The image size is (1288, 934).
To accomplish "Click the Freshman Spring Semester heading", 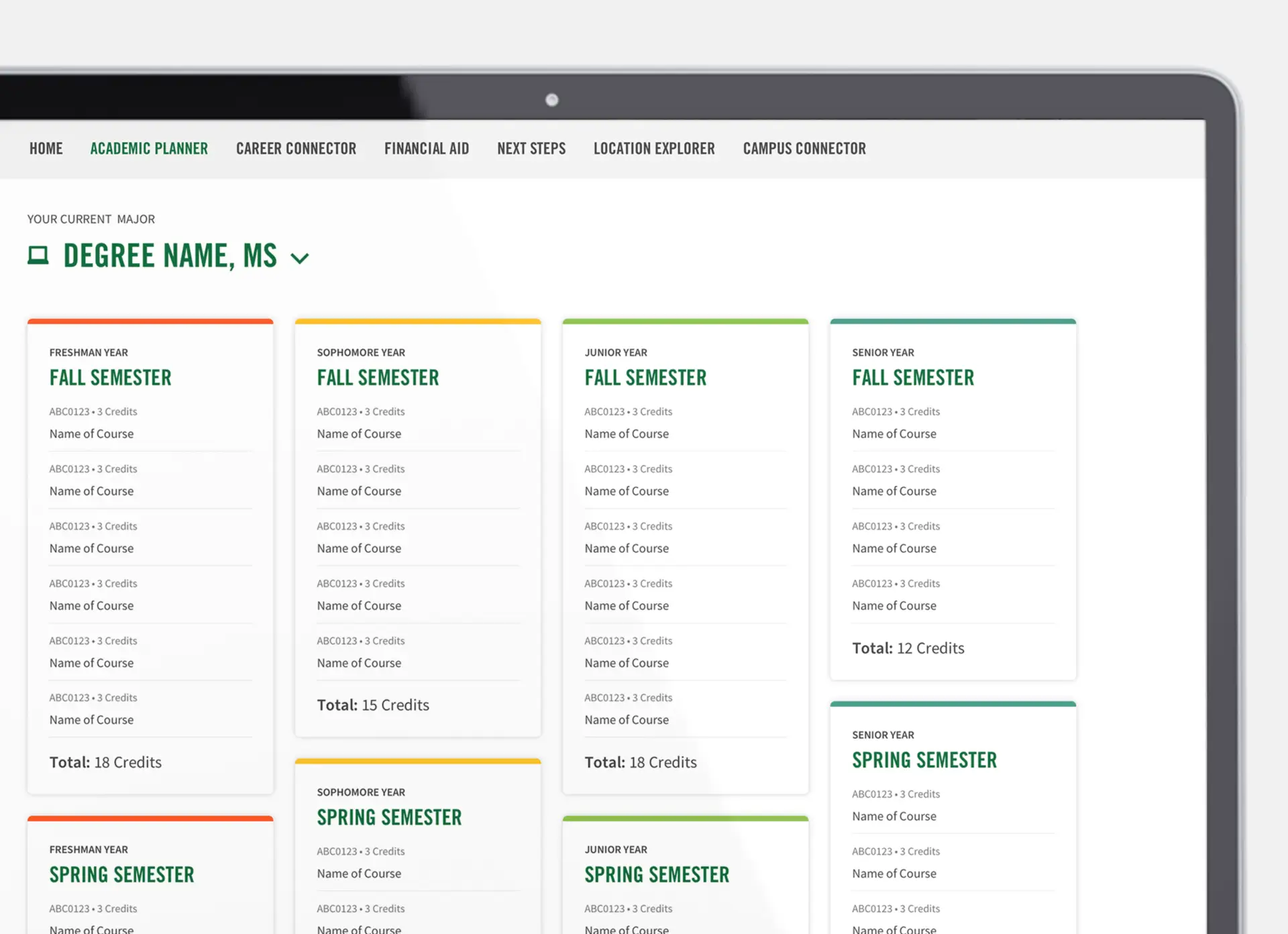I will point(121,874).
